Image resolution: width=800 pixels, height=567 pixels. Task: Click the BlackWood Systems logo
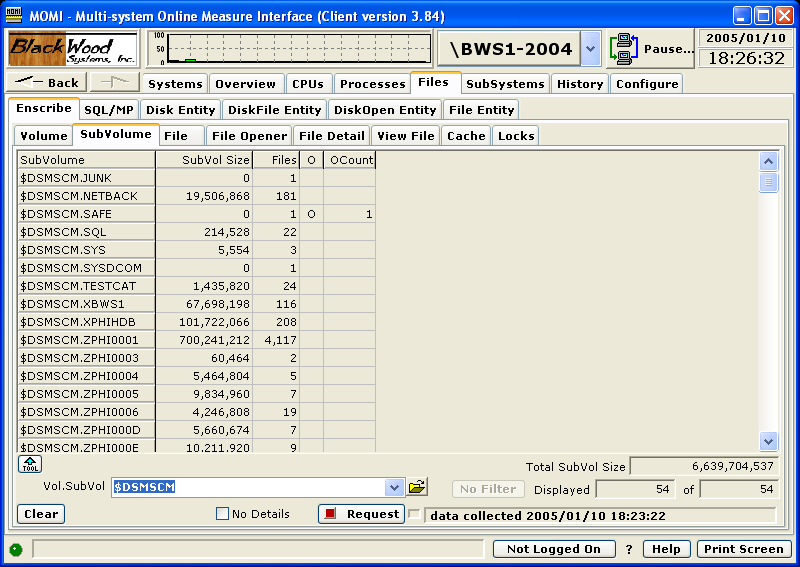[x=73, y=49]
